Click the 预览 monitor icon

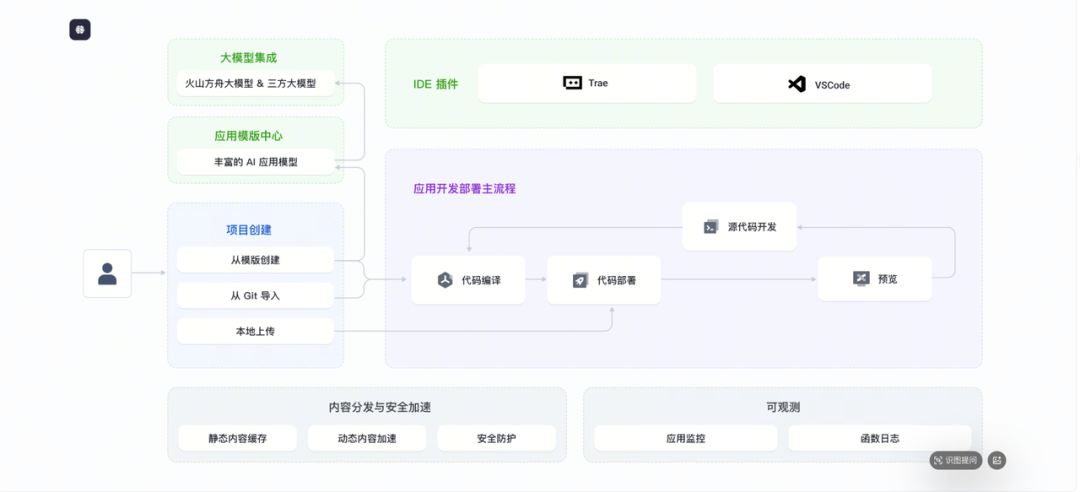click(861, 278)
